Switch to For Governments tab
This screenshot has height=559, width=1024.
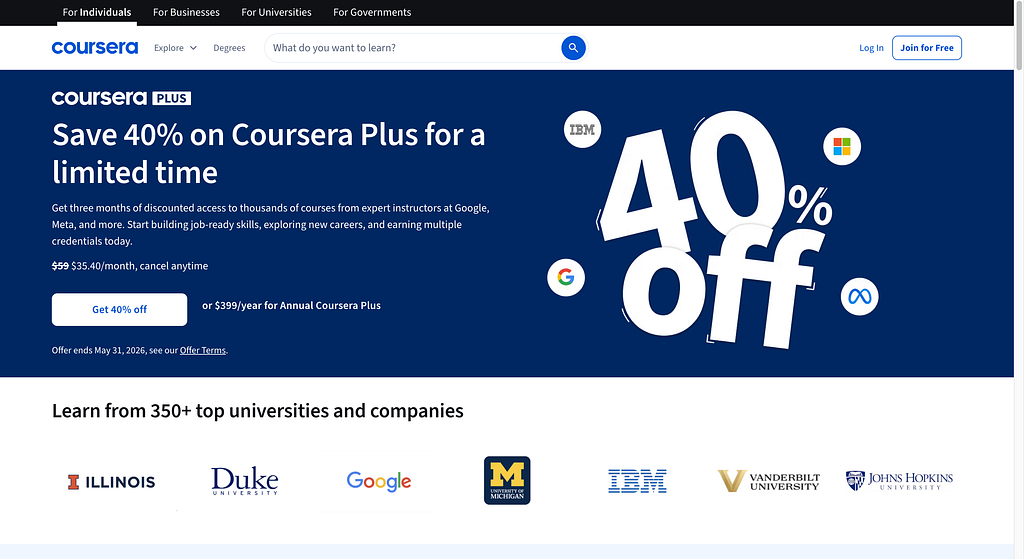(x=372, y=12)
